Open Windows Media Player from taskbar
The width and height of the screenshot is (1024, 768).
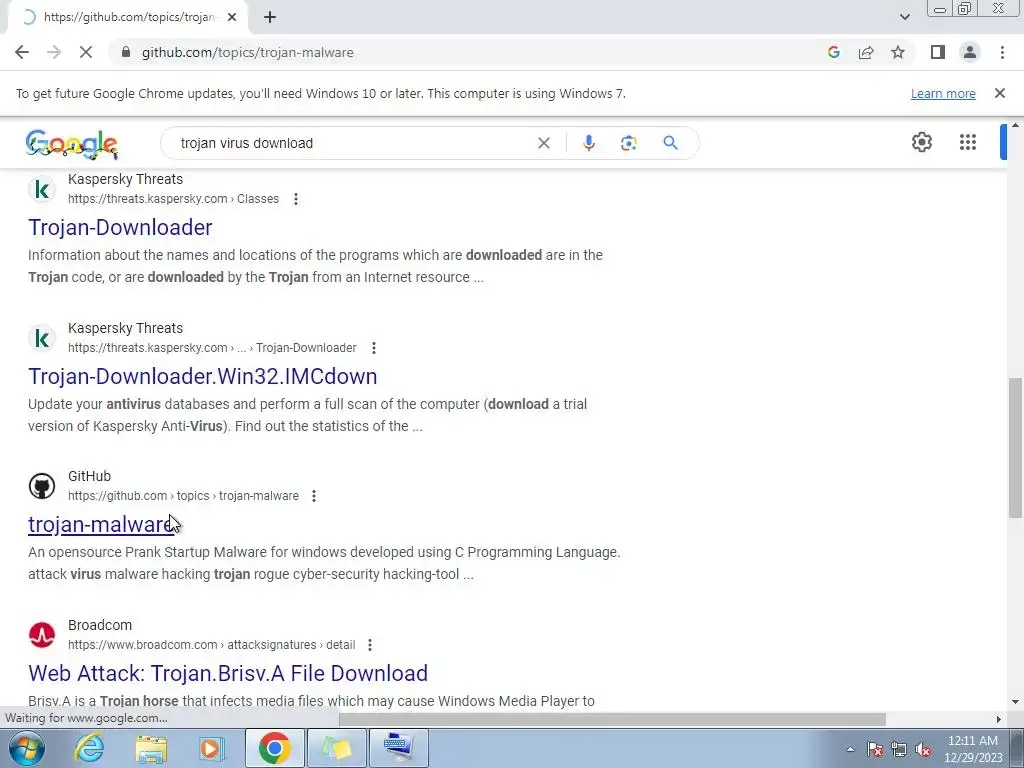210,748
